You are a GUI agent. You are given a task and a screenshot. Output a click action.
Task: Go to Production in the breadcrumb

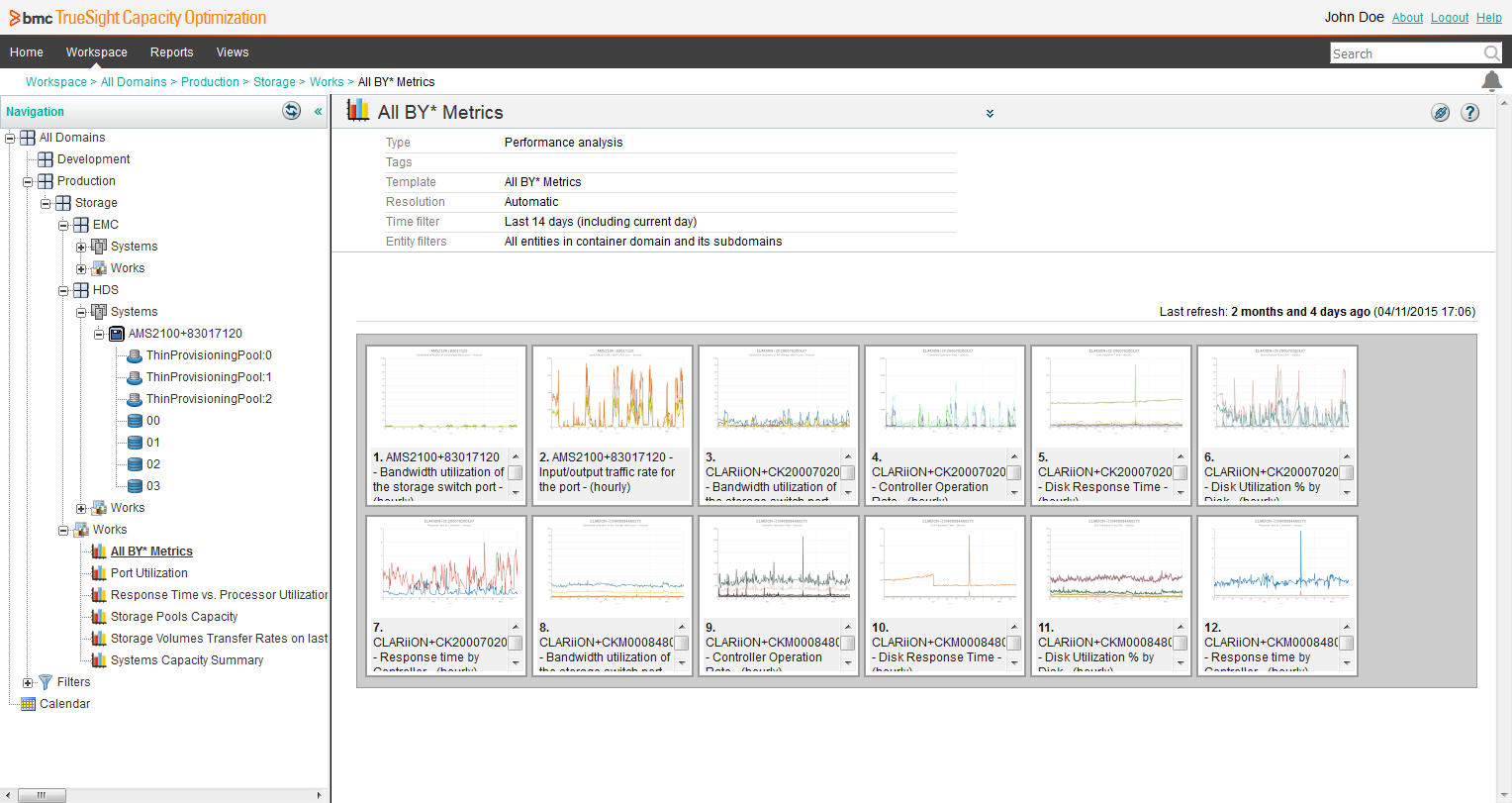(210, 82)
